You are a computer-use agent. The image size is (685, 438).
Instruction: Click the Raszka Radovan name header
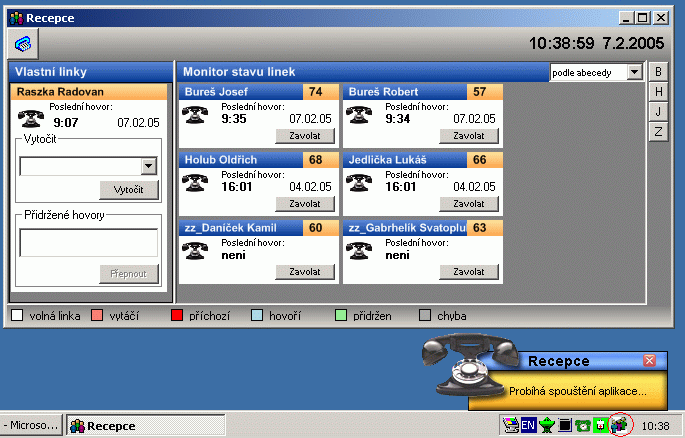[x=89, y=92]
